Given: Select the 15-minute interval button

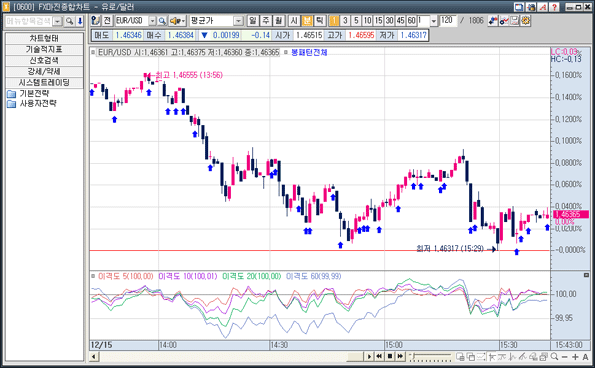Looking at the screenshot, I should point(378,20).
